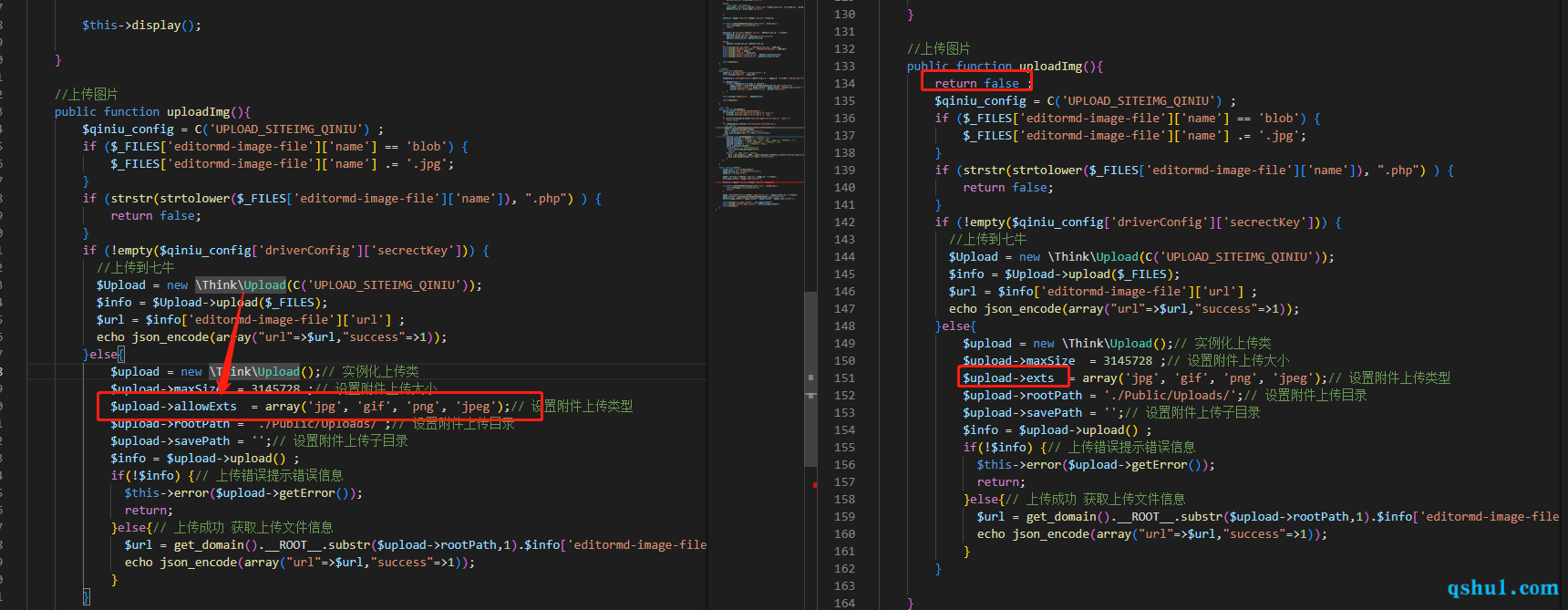Click '$upload->exts' on line 151
This screenshot has height=610, width=1568.
pos(1008,377)
